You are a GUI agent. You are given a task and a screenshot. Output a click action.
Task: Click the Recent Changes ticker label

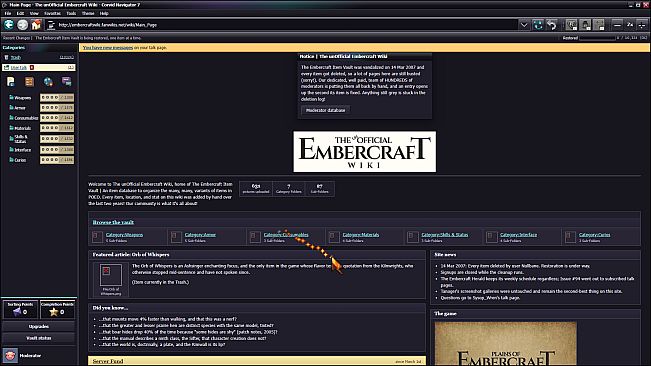pyautogui.click(x=17, y=38)
